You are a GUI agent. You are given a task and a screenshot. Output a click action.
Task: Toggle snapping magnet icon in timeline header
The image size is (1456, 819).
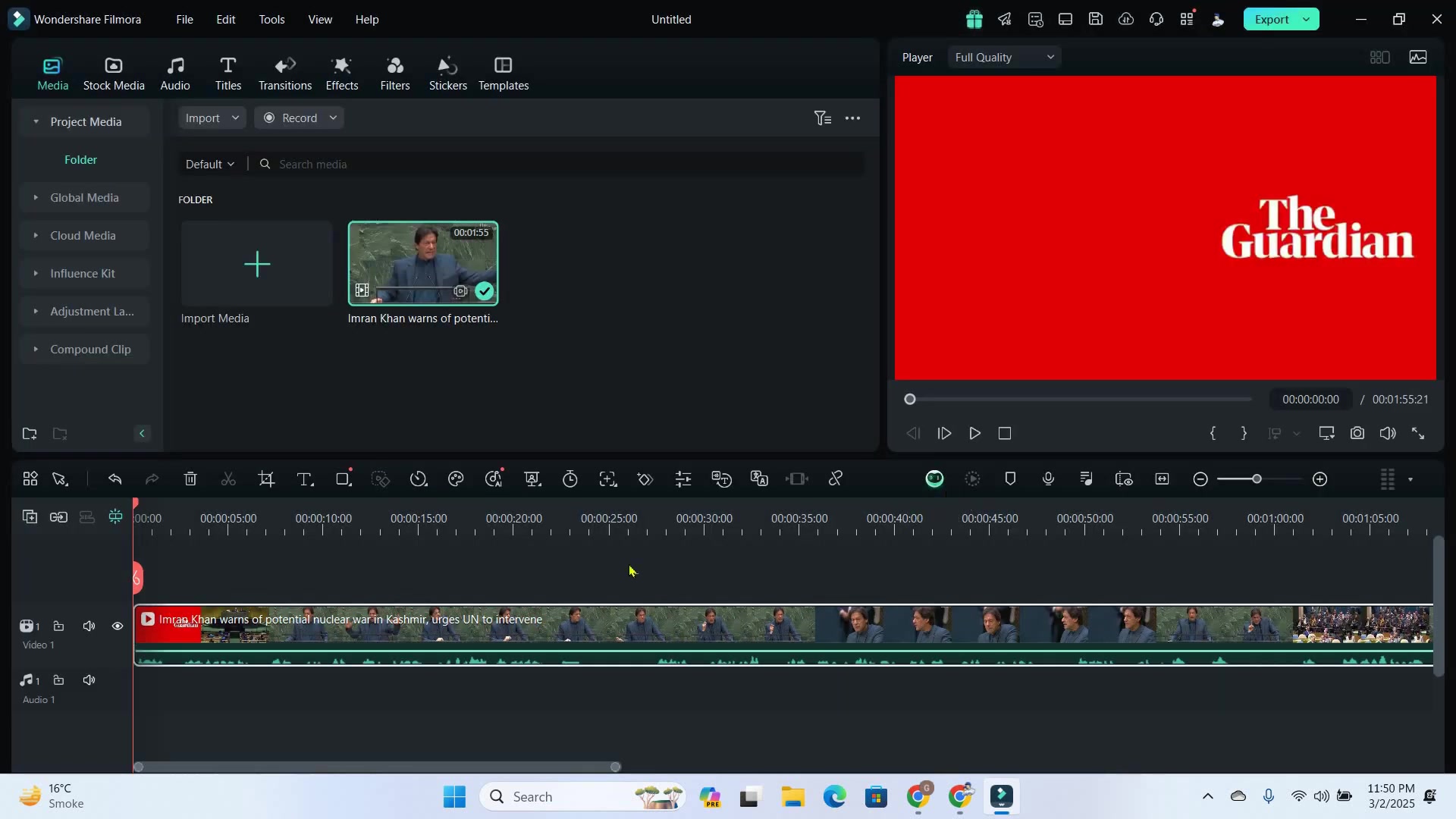[x=115, y=517]
